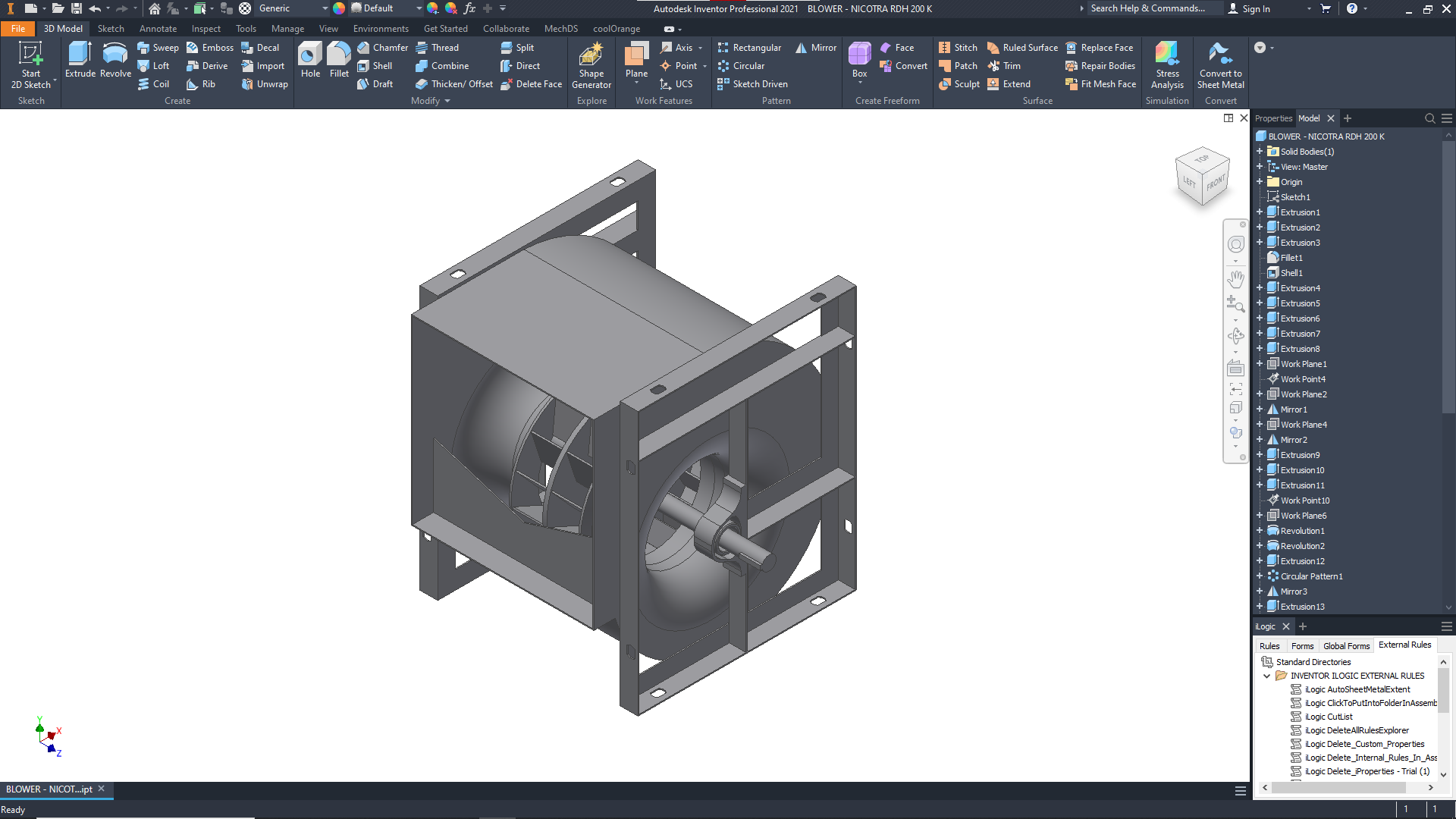1456x819 pixels.
Task: Open the Generic material dropdown
Action: (x=325, y=8)
